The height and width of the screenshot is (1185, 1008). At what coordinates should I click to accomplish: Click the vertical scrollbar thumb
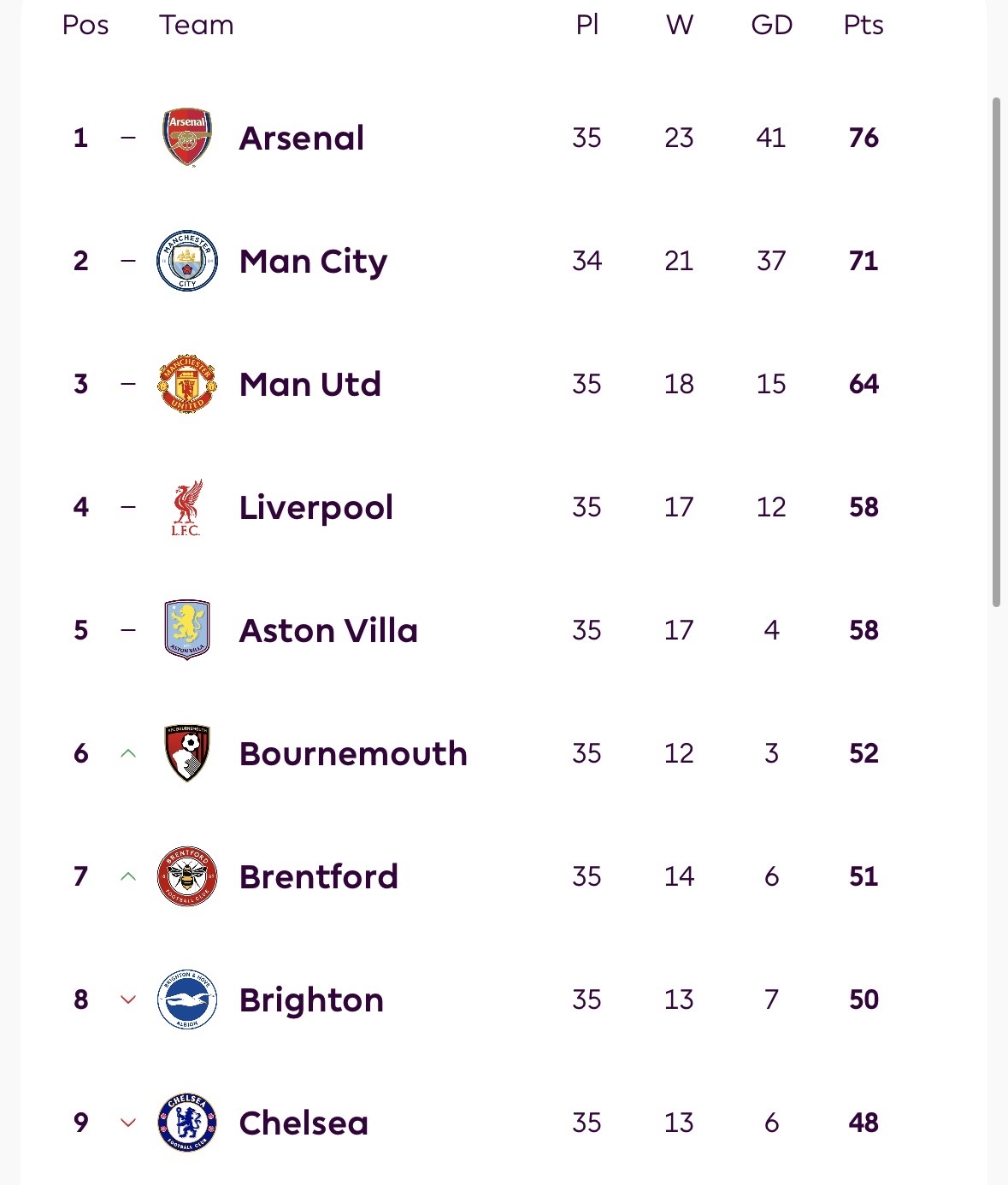[996, 352]
